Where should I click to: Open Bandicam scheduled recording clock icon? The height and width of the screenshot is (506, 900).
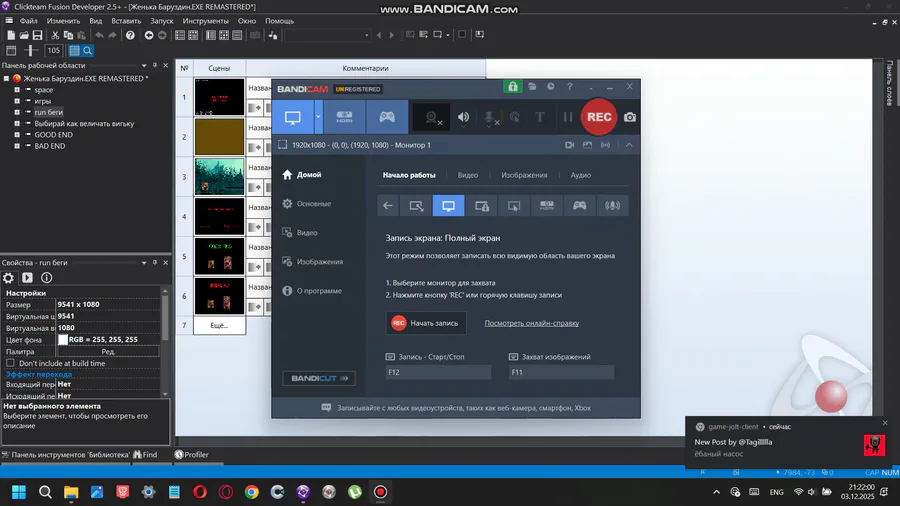pyautogui.click(x=551, y=87)
